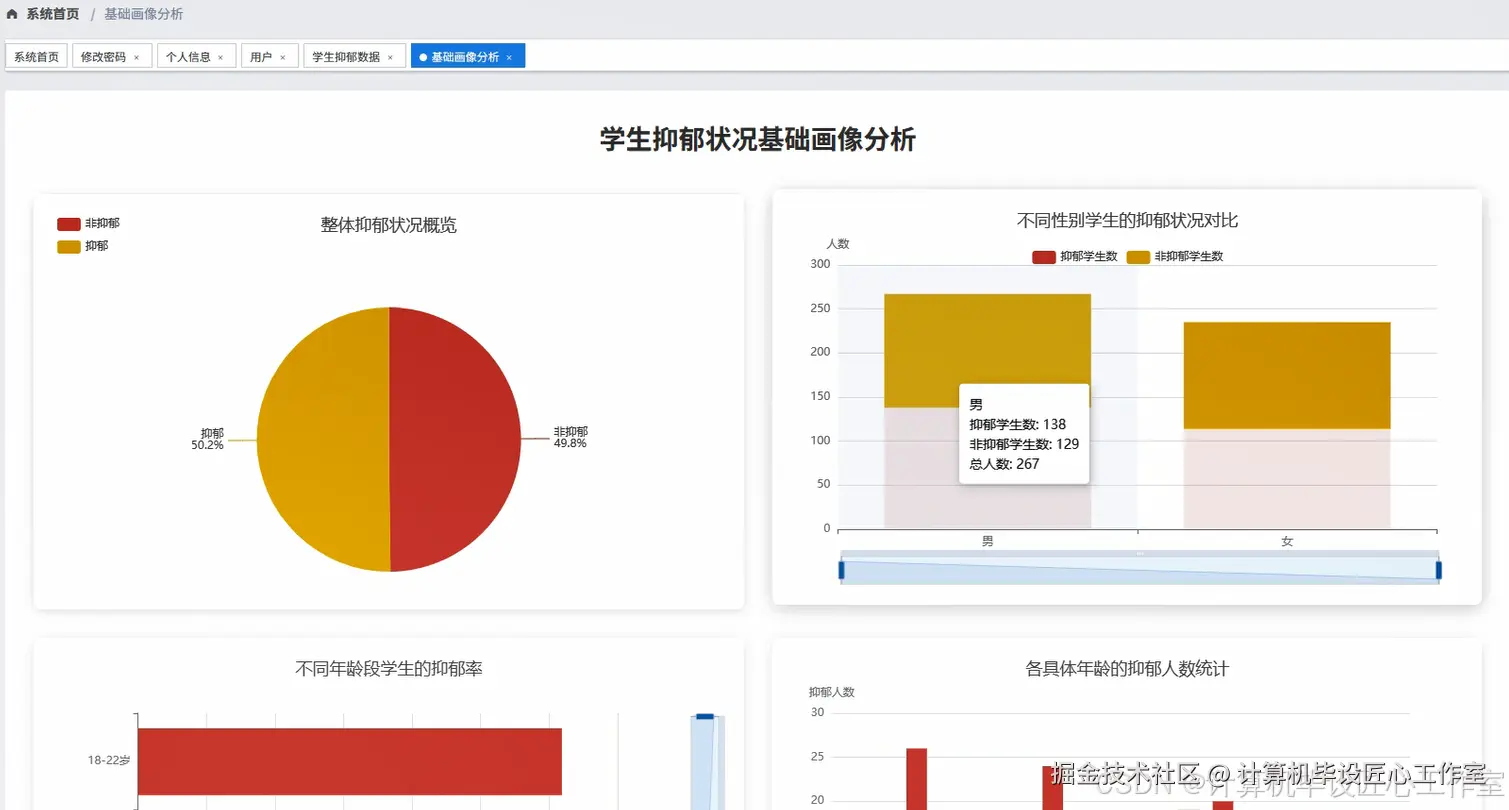This screenshot has width=1509, height=810.
Task: Click the 18-22岁 red horizontal bar
Action: pyautogui.click(x=350, y=762)
